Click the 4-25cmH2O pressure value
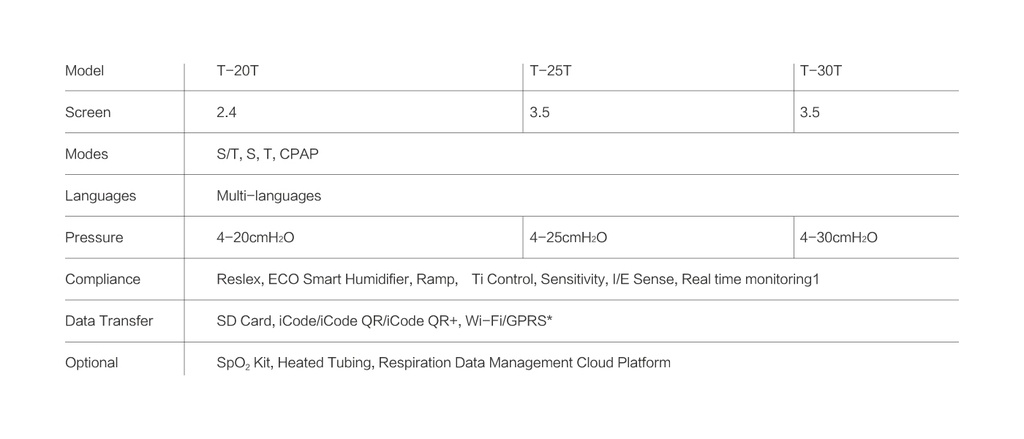The height and width of the screenshot is (439, 1024). [x=568, y=238]
